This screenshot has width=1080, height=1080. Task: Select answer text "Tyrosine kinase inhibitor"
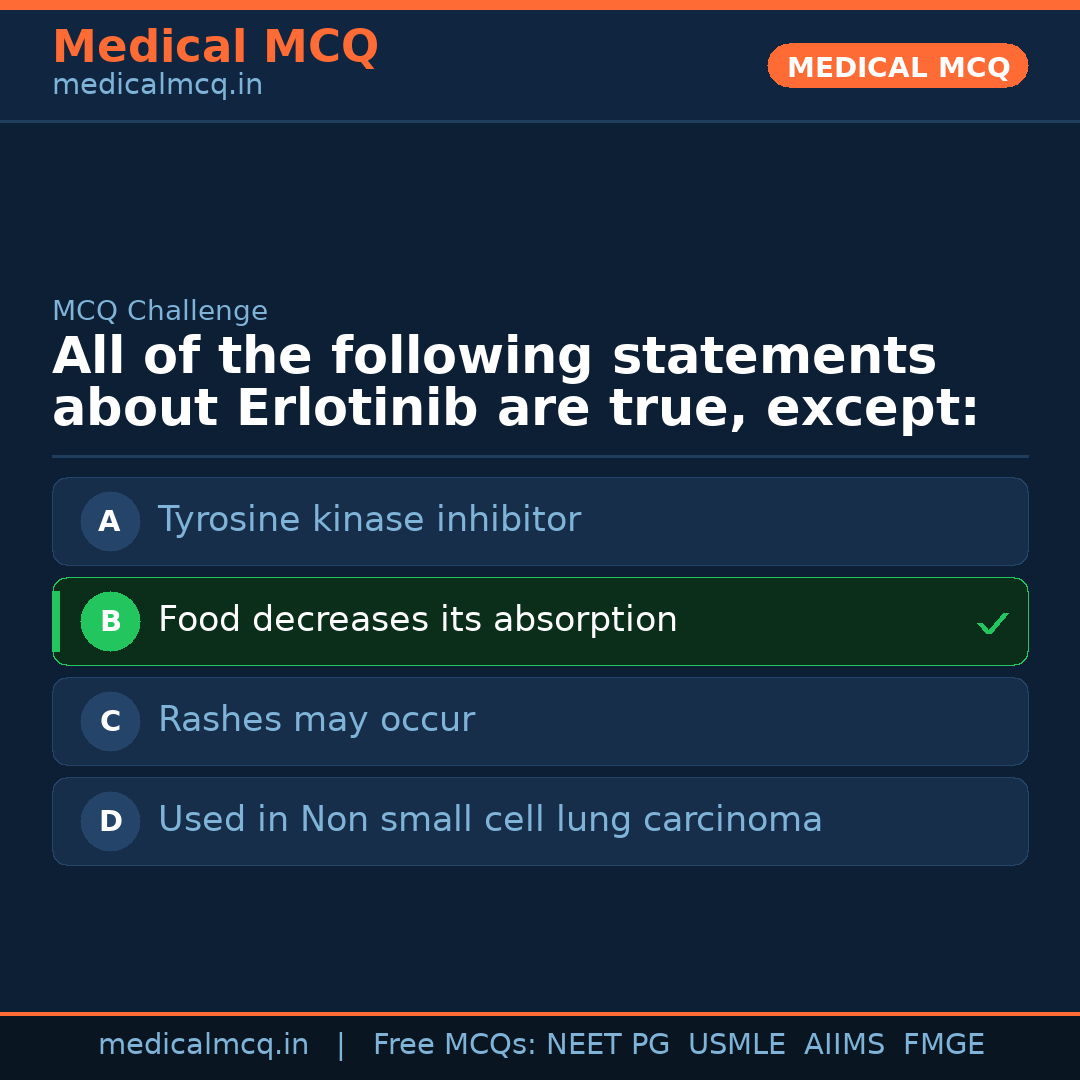click(369, 520)
